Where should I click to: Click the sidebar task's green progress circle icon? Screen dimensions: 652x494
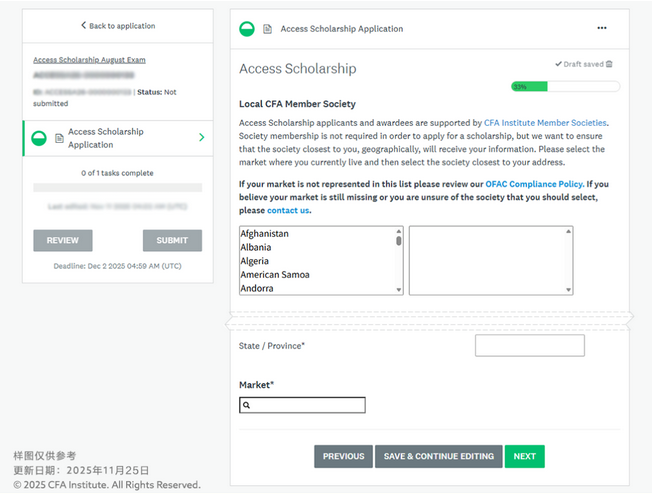click(x=40, y=138)
